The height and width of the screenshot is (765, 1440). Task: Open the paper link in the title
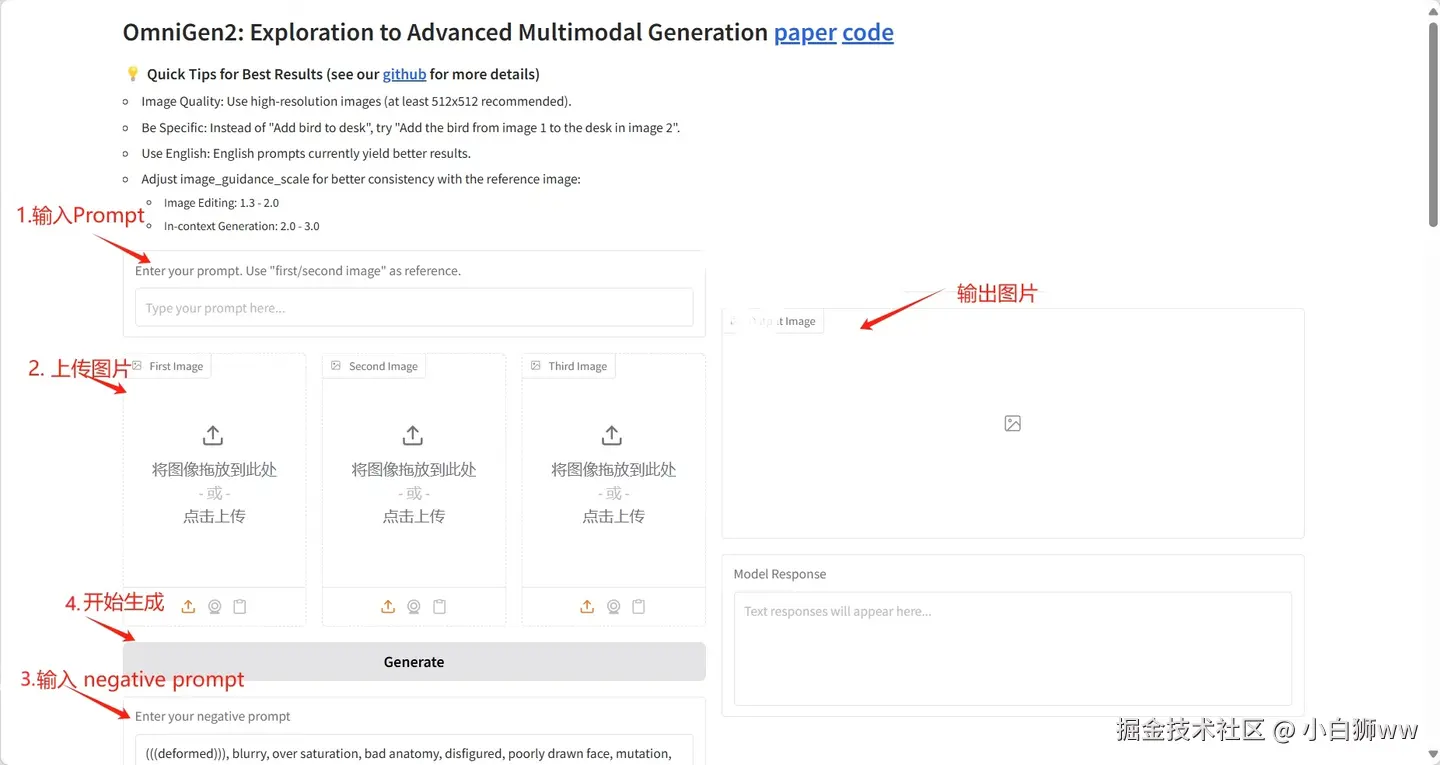point(805,33)
